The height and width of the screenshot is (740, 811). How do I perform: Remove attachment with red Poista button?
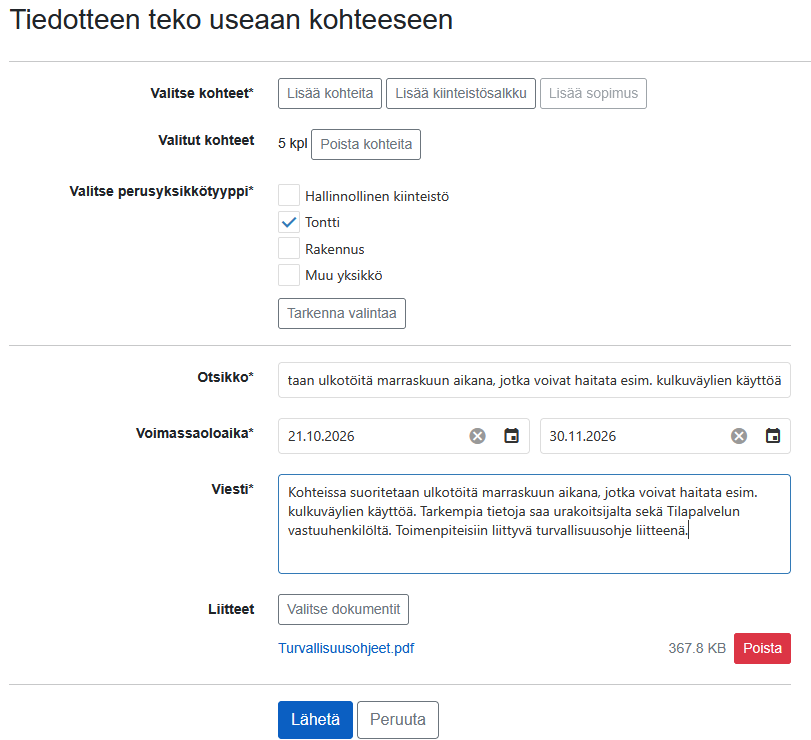click(762, 648)
